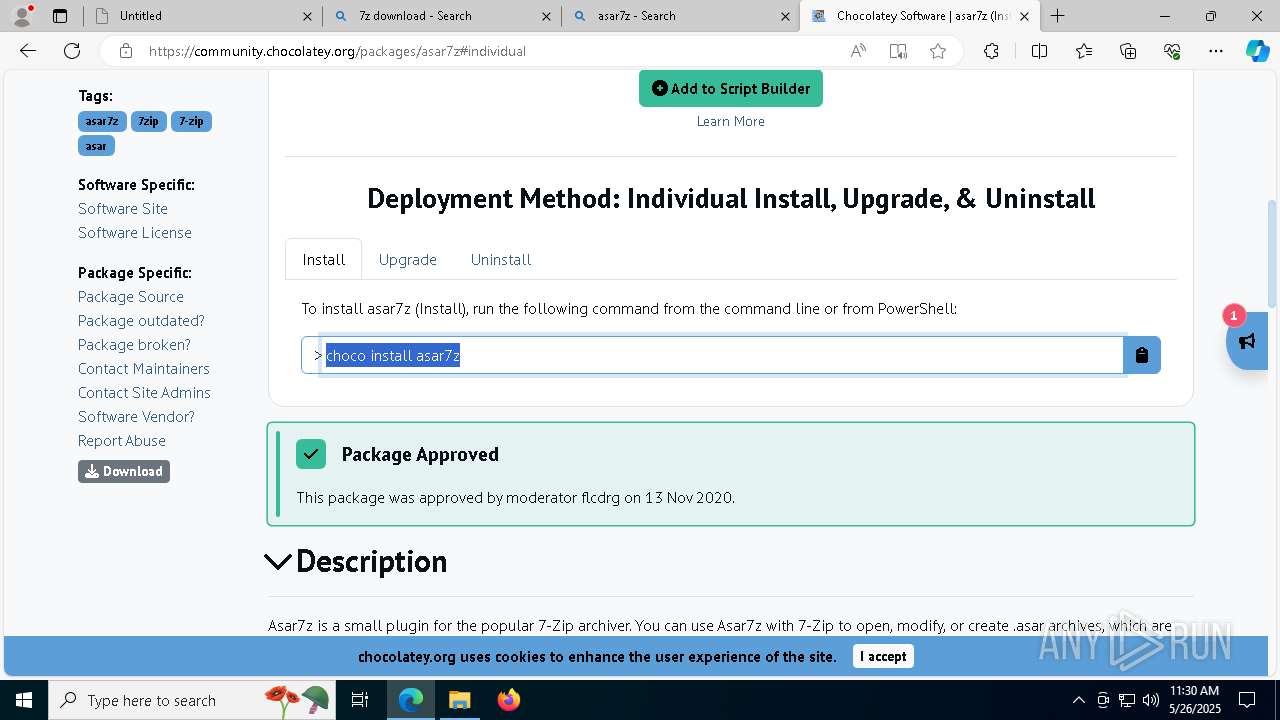Select the asar7z tag
The width and height of the screenshot is (1280, 720).
[x=102, y=121]
